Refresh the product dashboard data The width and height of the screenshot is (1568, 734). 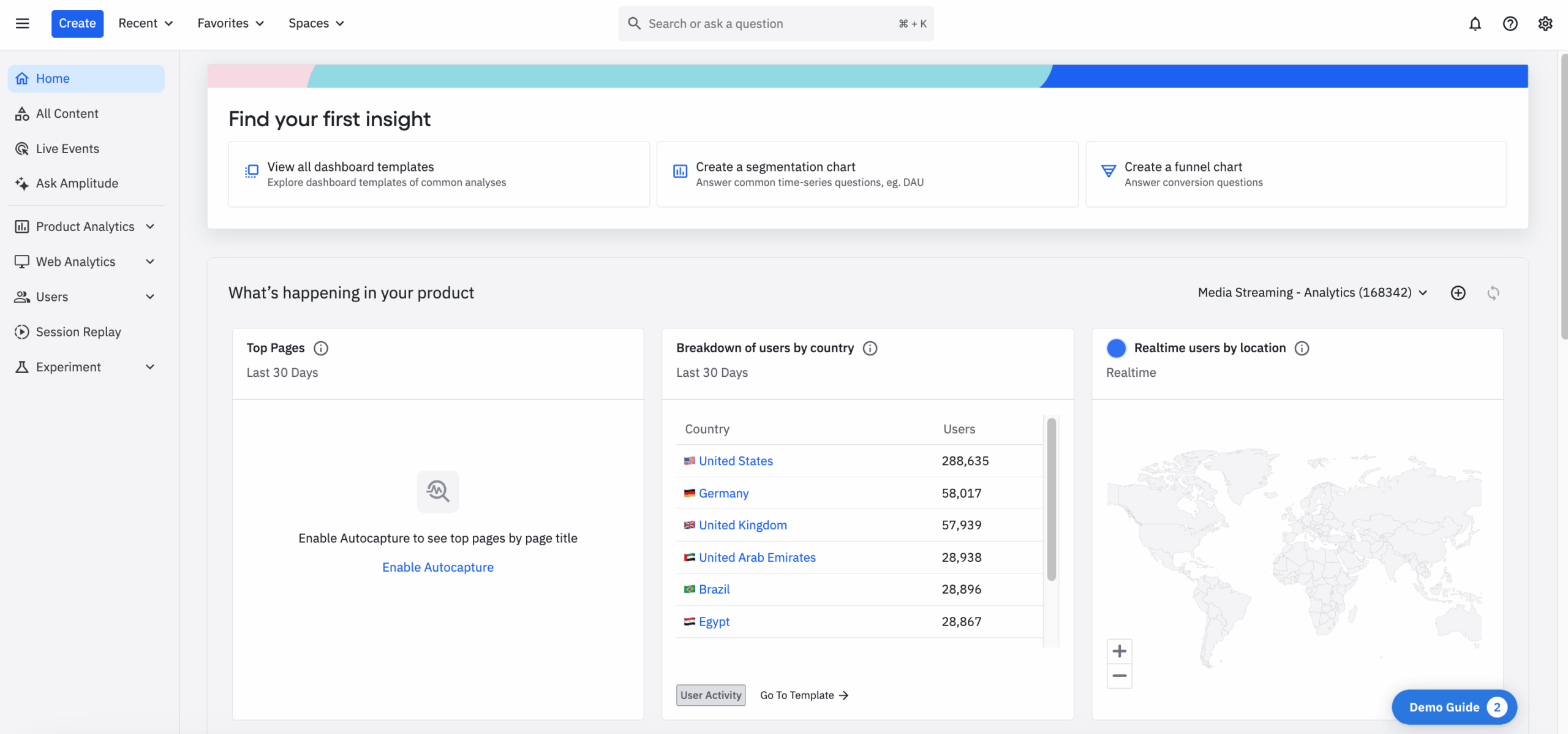[x=1493, y=293]
